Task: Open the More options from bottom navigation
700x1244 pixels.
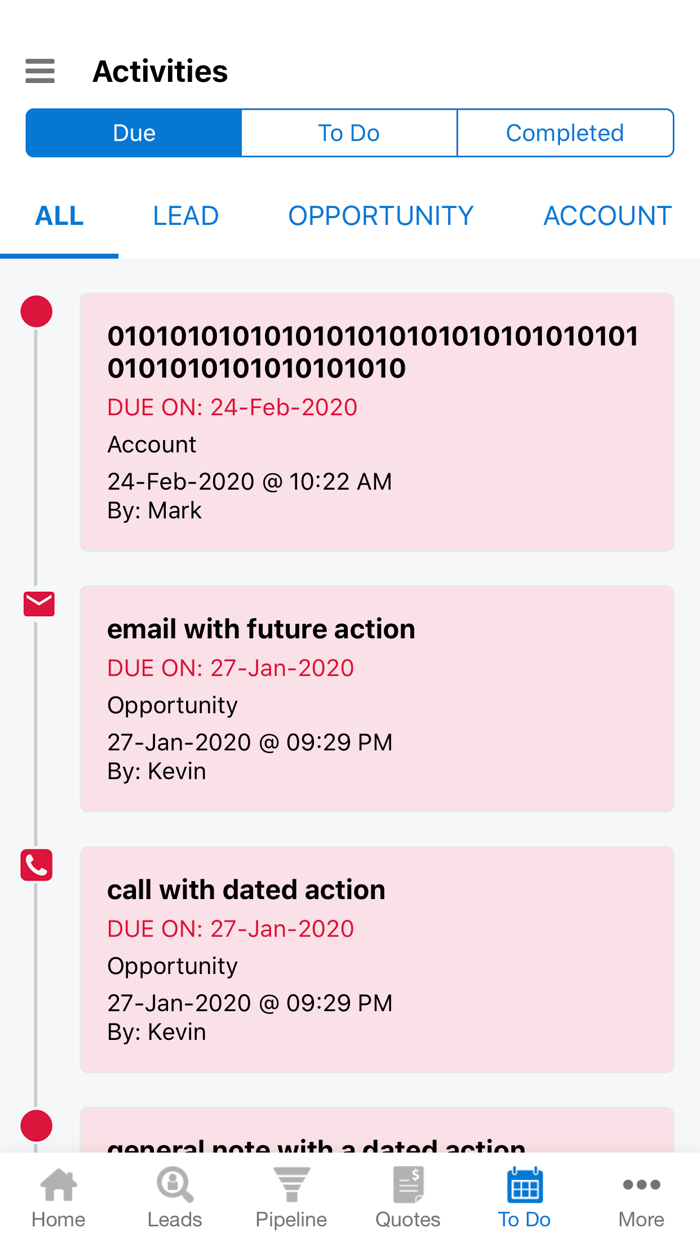Action: [x=641, y=1196]
